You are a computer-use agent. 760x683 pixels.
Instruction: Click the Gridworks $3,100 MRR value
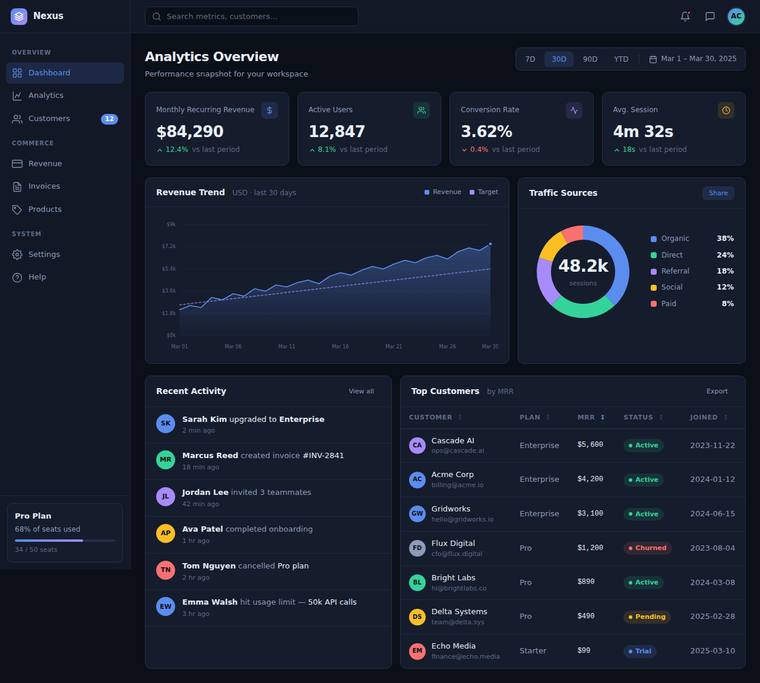pyautogui.click(x=590, y=513)
